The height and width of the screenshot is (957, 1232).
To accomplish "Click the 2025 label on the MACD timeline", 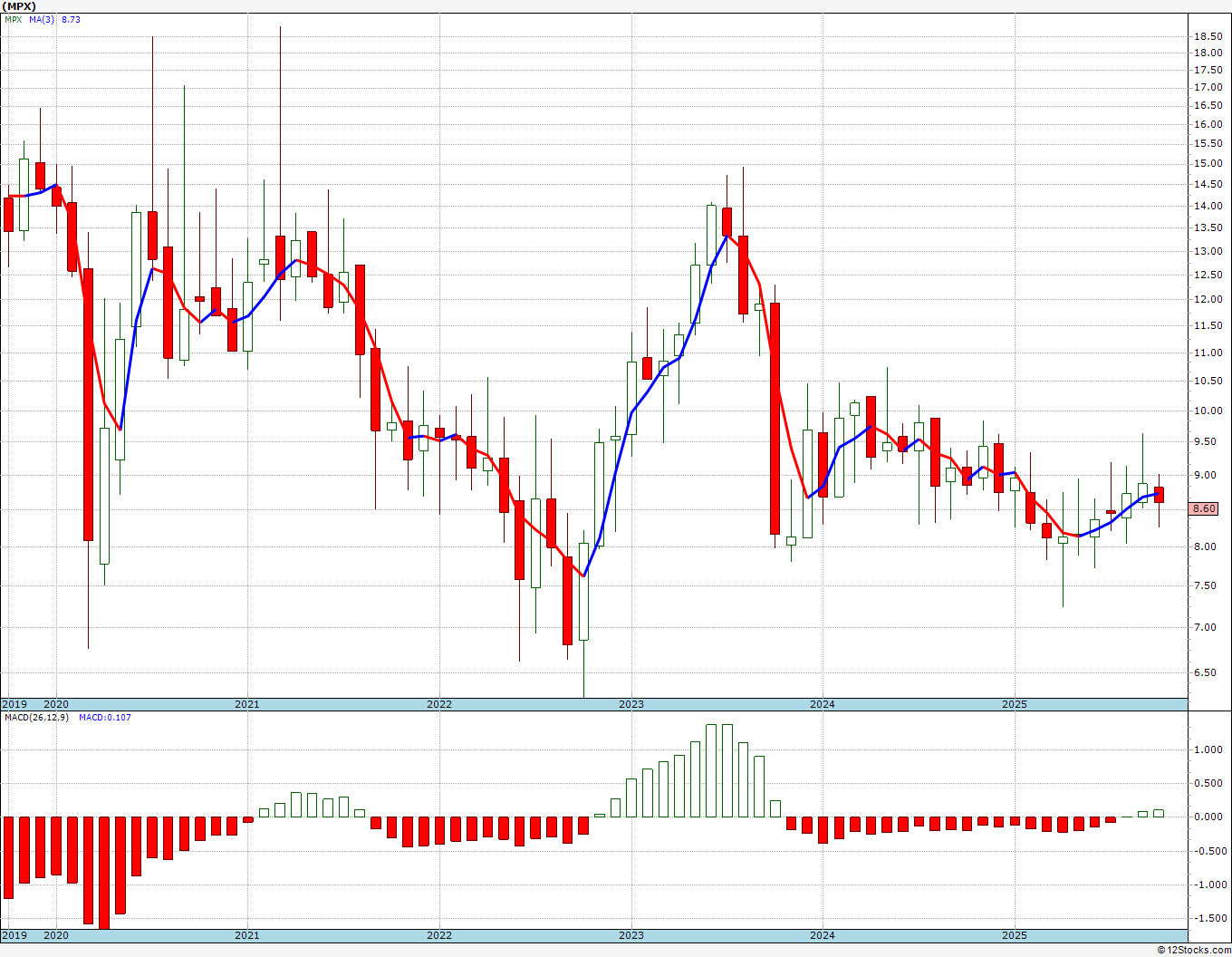I will click(1015, 935).
